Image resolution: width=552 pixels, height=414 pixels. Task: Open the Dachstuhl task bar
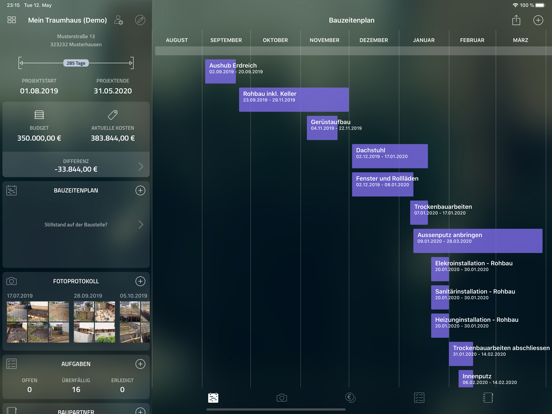(x=390, y=156)
